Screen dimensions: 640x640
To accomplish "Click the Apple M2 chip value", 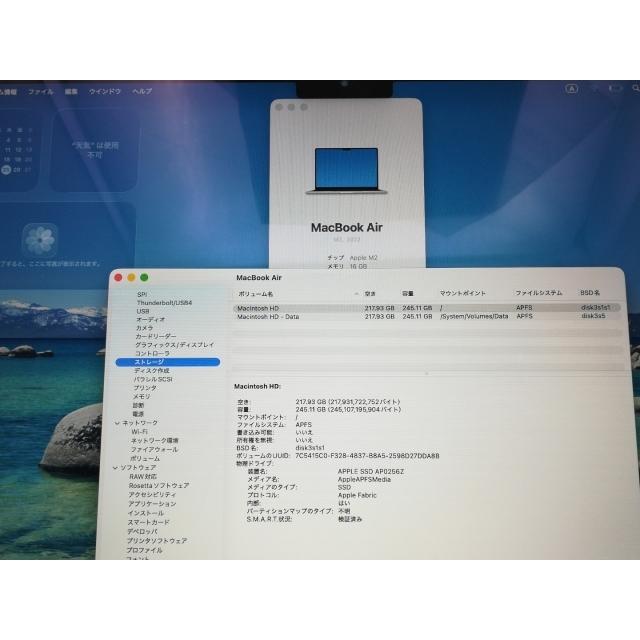I will click(363, 258).
